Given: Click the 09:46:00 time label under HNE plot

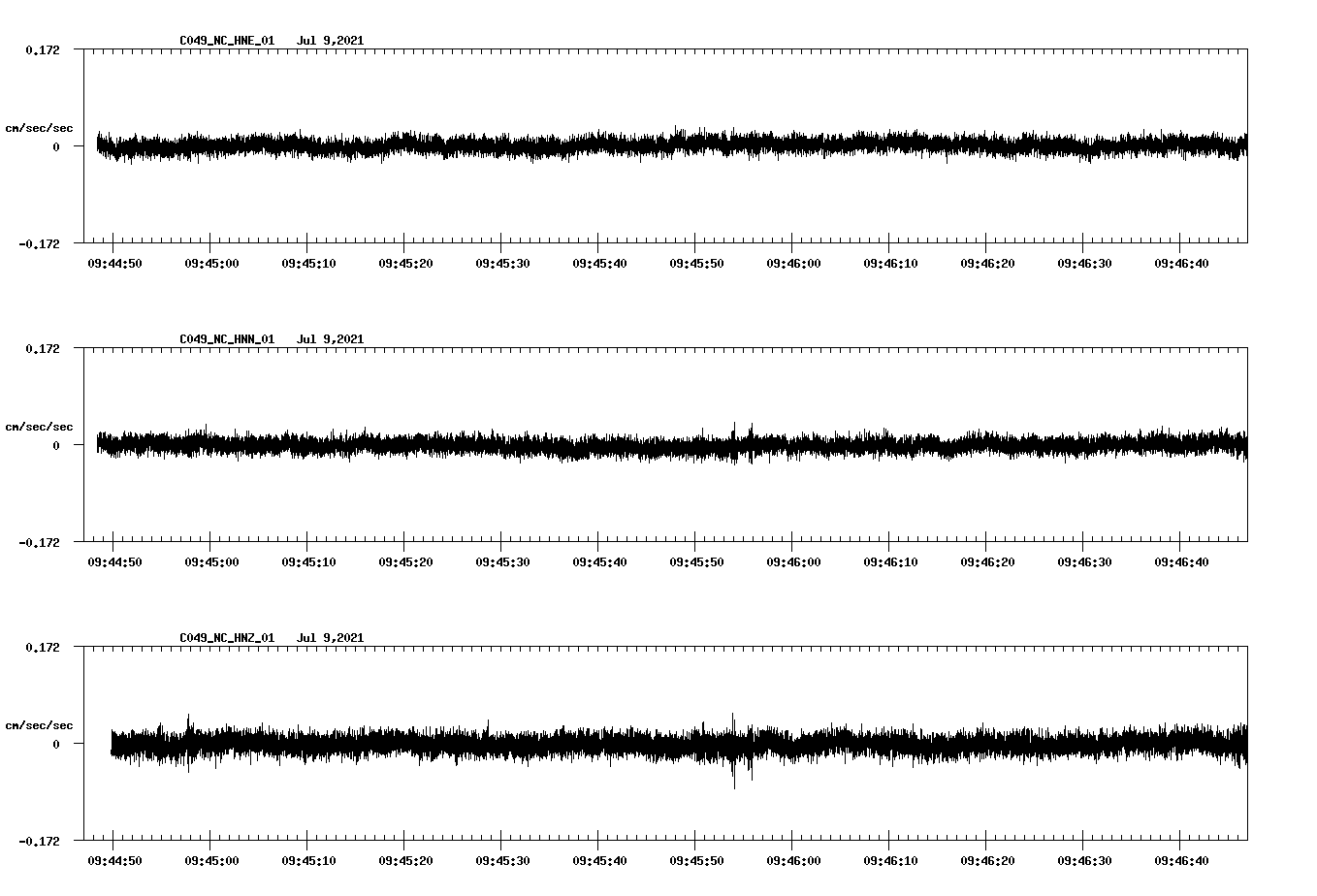Looking at the screenshot, I should point(793,264).
